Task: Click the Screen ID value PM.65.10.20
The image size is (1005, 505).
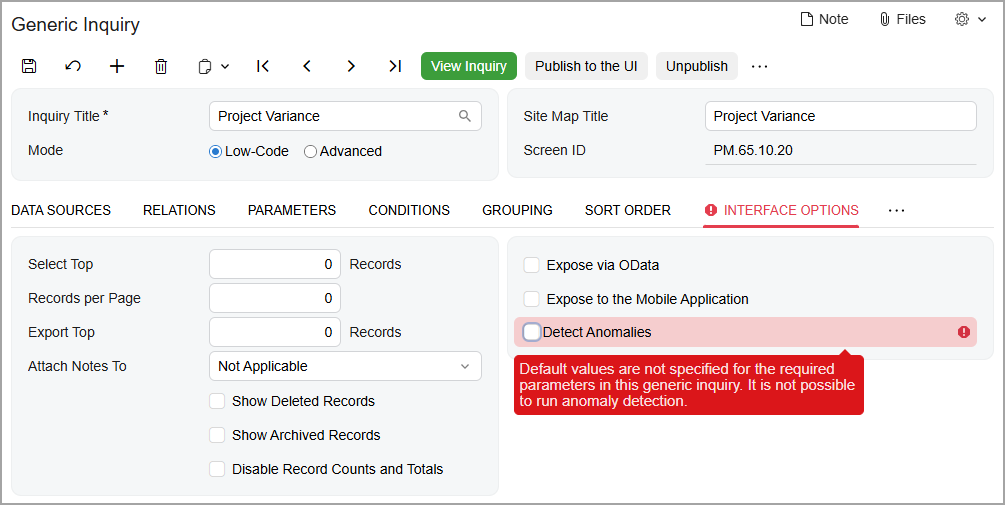Action: tap(753, 150)
